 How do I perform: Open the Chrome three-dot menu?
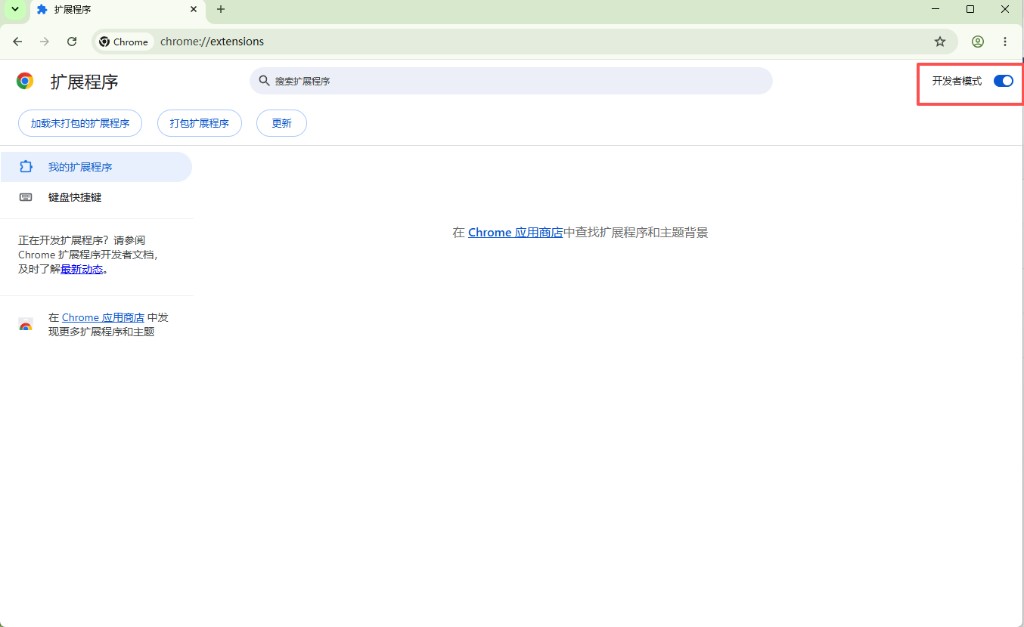(x=1005, y=42)
